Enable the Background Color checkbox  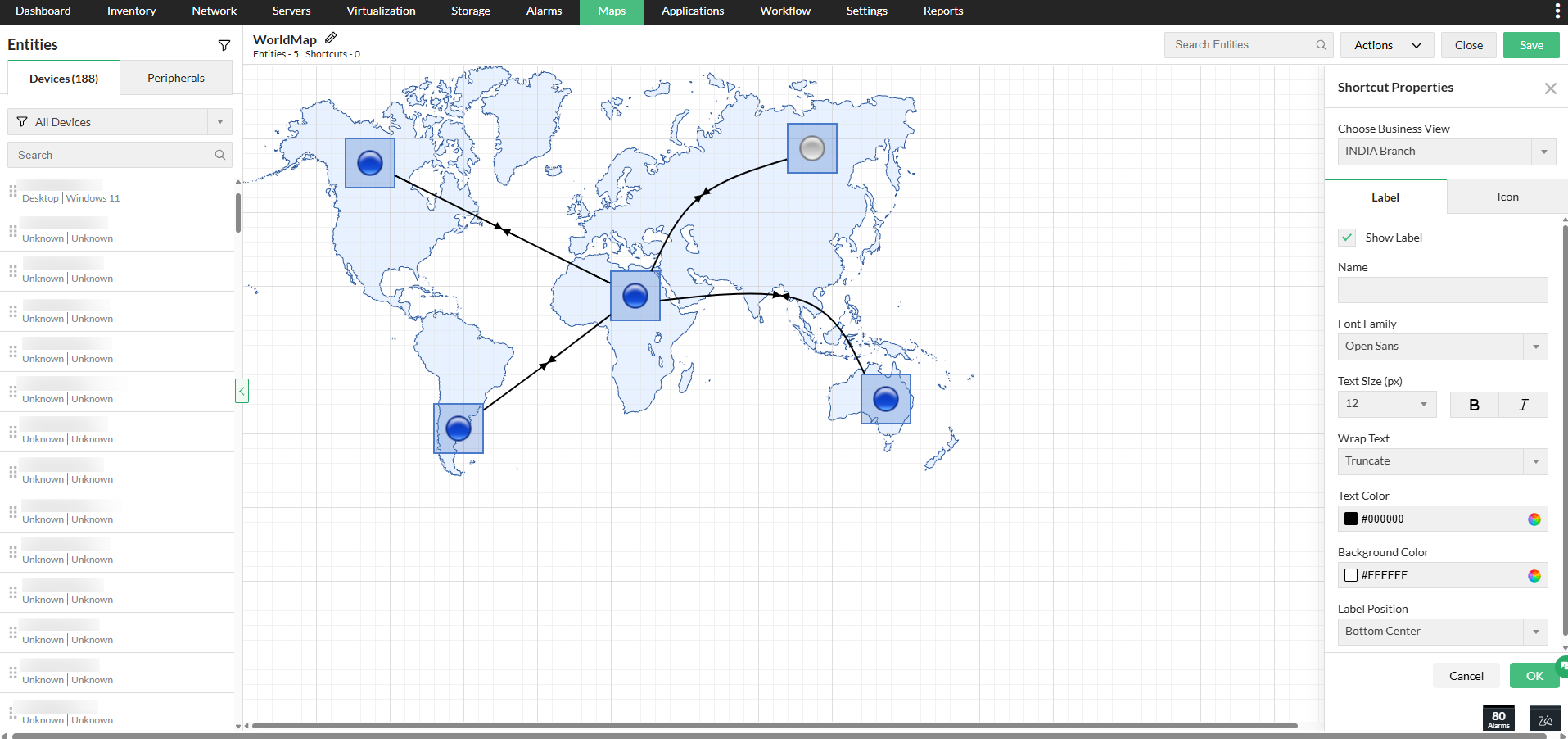point(1351,575)
